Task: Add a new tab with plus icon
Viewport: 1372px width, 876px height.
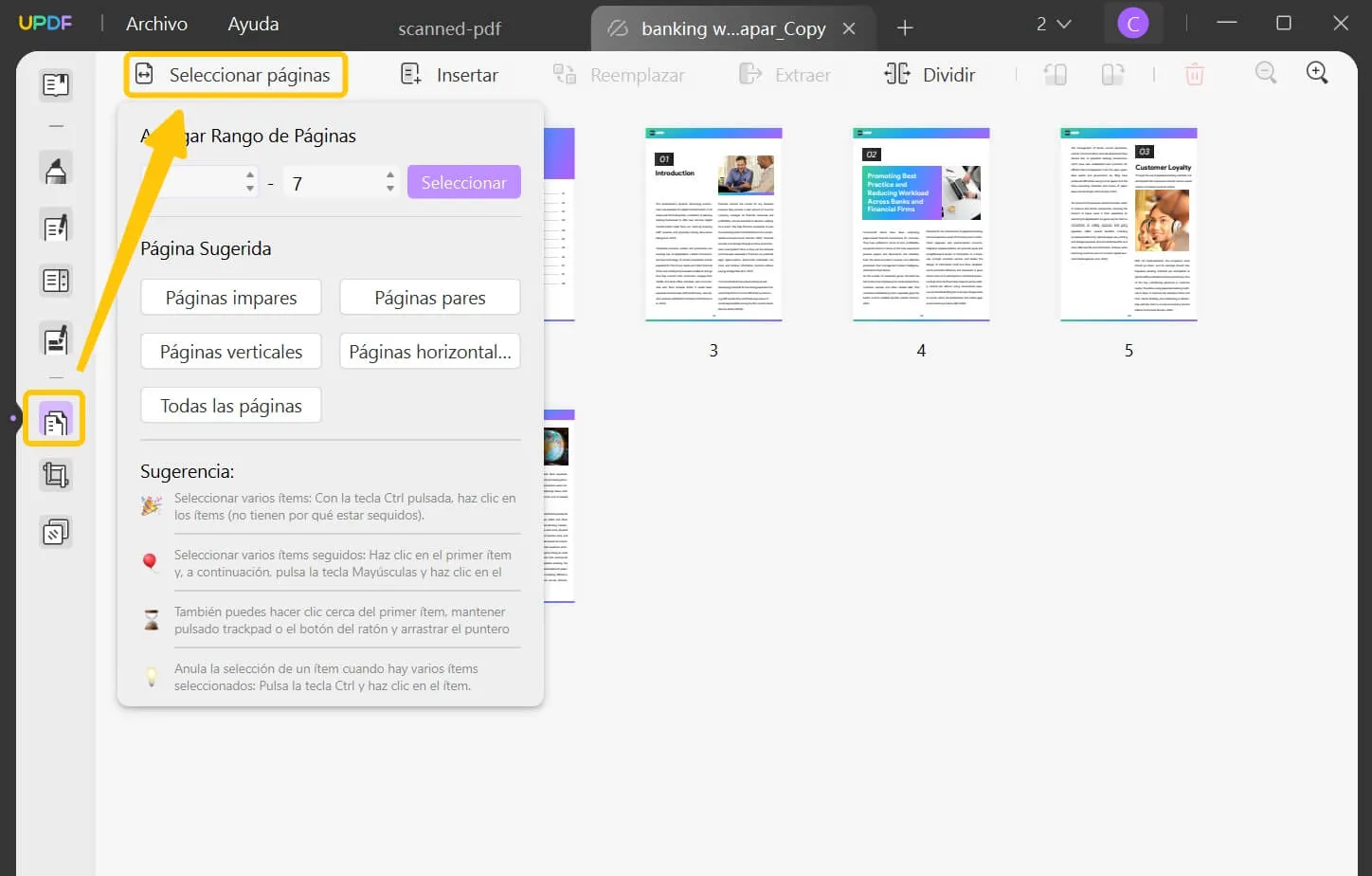Action: coord(905,28)
